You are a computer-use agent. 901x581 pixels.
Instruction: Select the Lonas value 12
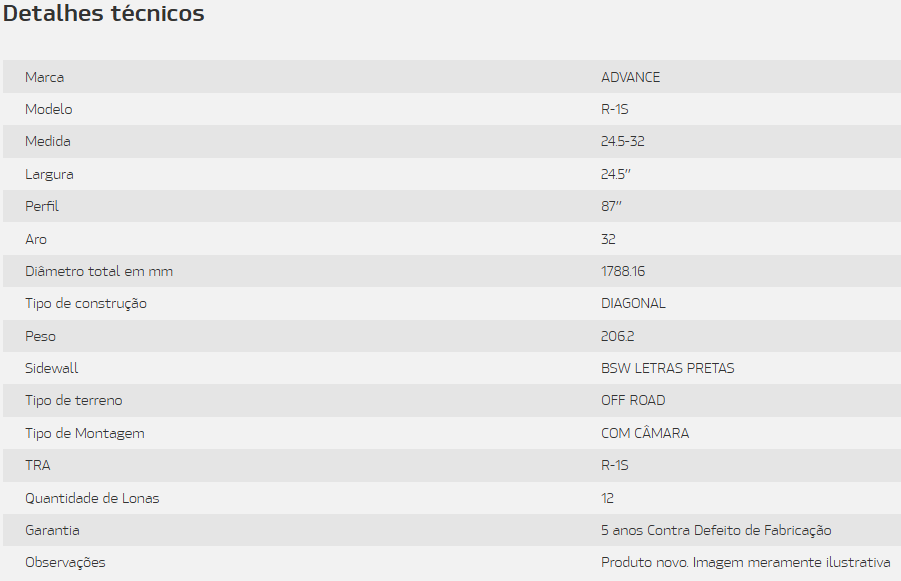607,498
